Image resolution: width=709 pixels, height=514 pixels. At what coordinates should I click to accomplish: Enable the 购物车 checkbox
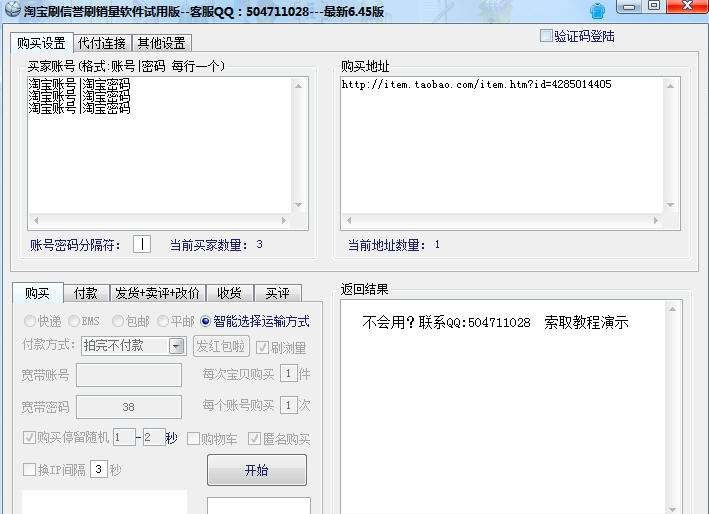193,439
